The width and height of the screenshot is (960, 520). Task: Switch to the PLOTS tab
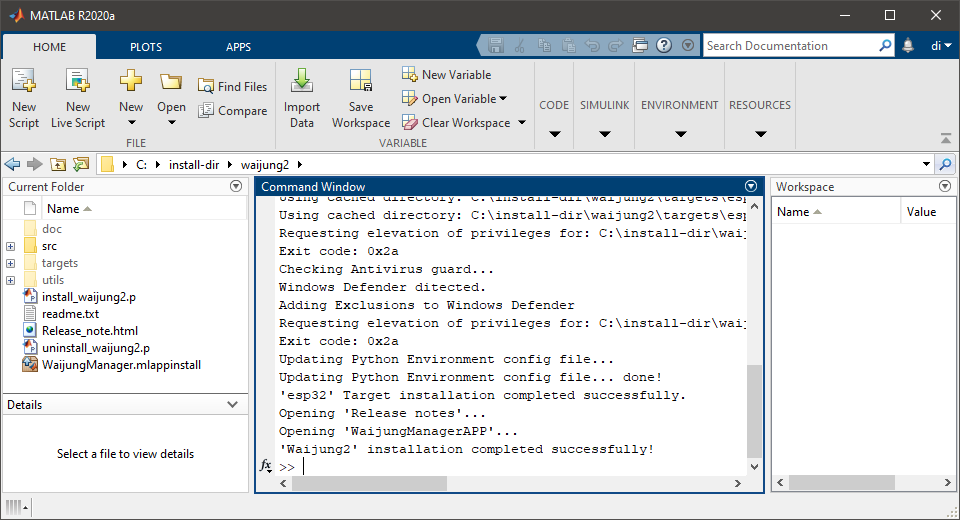(146, 47)
